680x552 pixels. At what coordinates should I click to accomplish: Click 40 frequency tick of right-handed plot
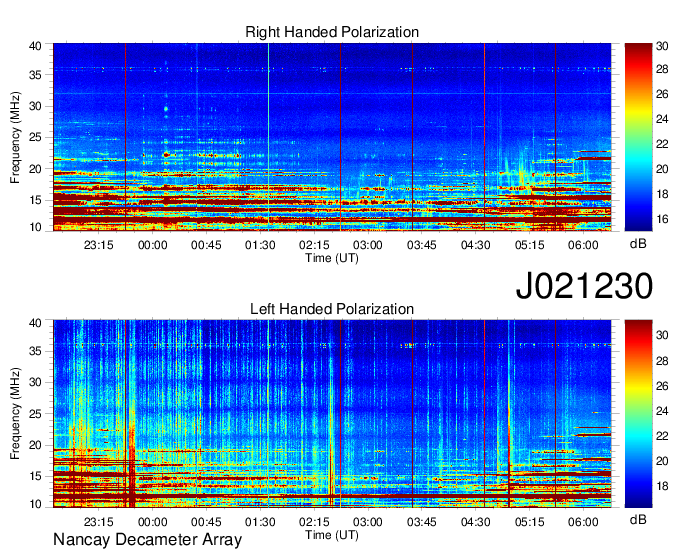click(35, 46)
